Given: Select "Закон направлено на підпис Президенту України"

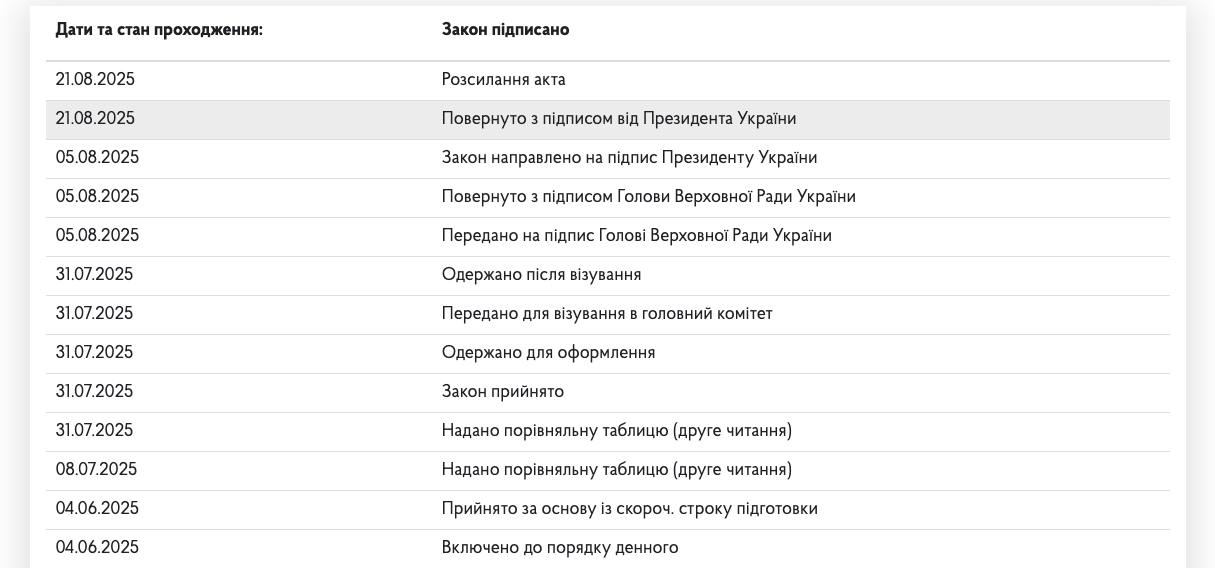Looking at the screenshot, I should (629, 158).
